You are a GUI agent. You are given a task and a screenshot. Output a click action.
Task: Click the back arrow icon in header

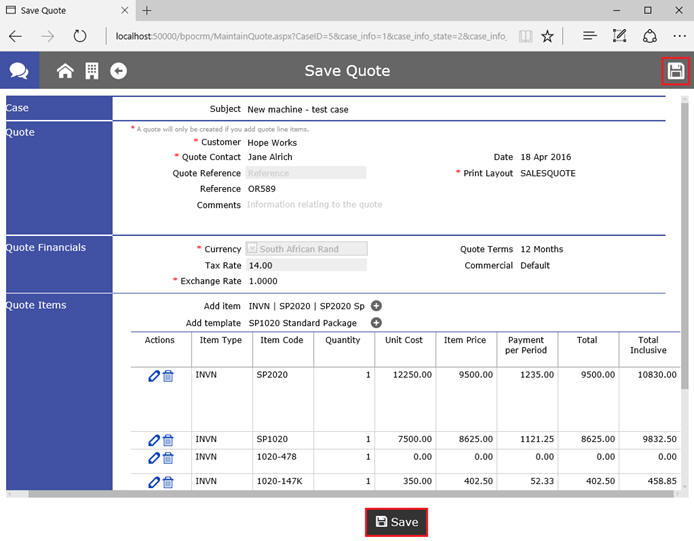click(x=118, y=71)
